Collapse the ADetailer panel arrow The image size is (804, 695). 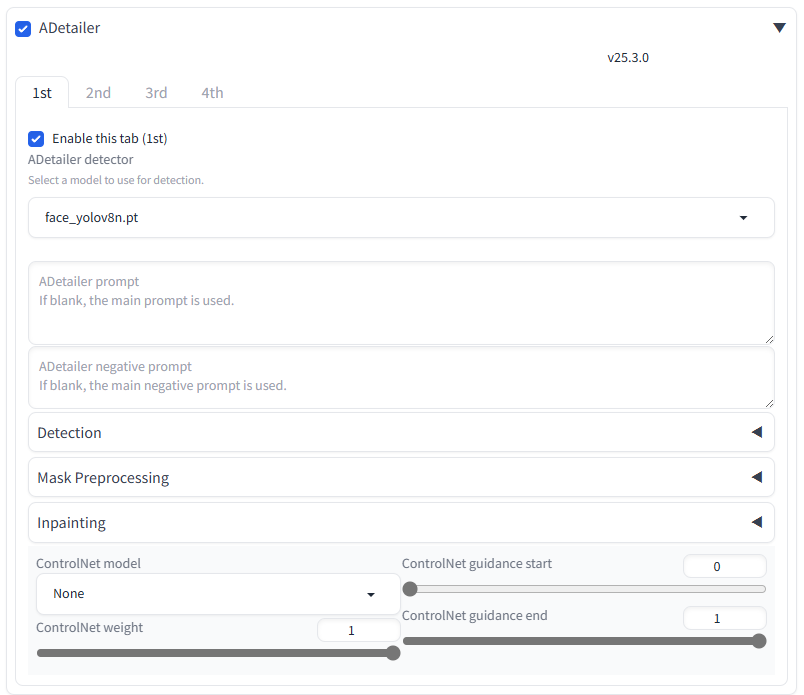coord(779,28)
